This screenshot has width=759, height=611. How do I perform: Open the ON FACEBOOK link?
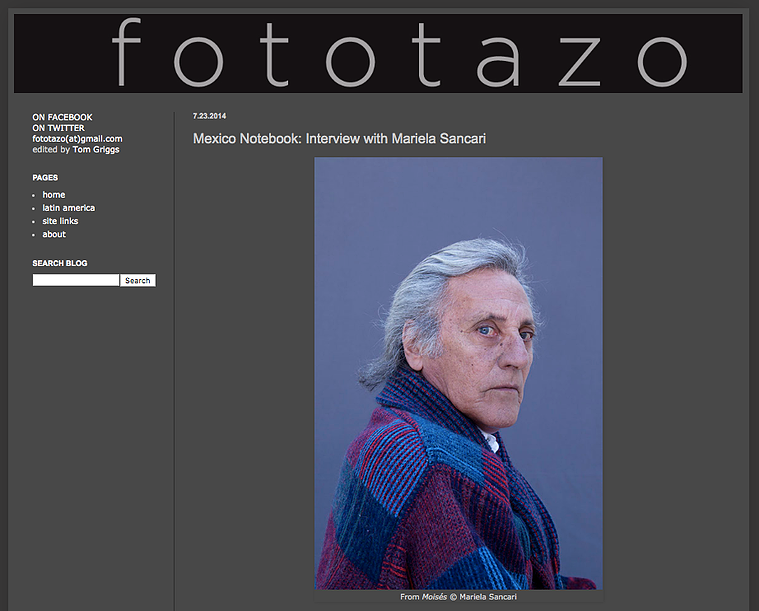click(x=62, y=117)
